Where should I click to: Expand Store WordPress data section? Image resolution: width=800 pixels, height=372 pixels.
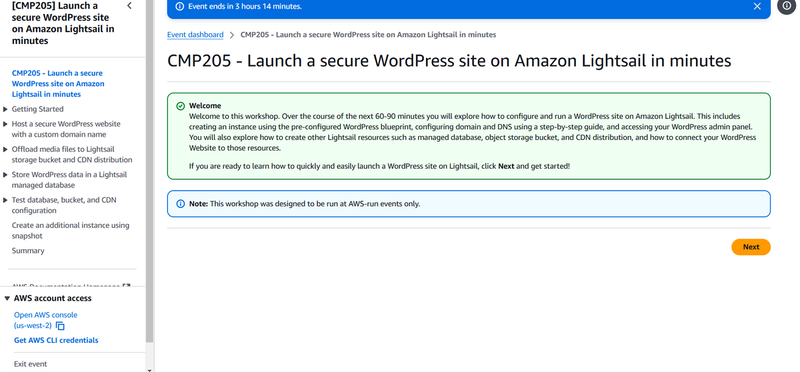click(x=6, y=175)
